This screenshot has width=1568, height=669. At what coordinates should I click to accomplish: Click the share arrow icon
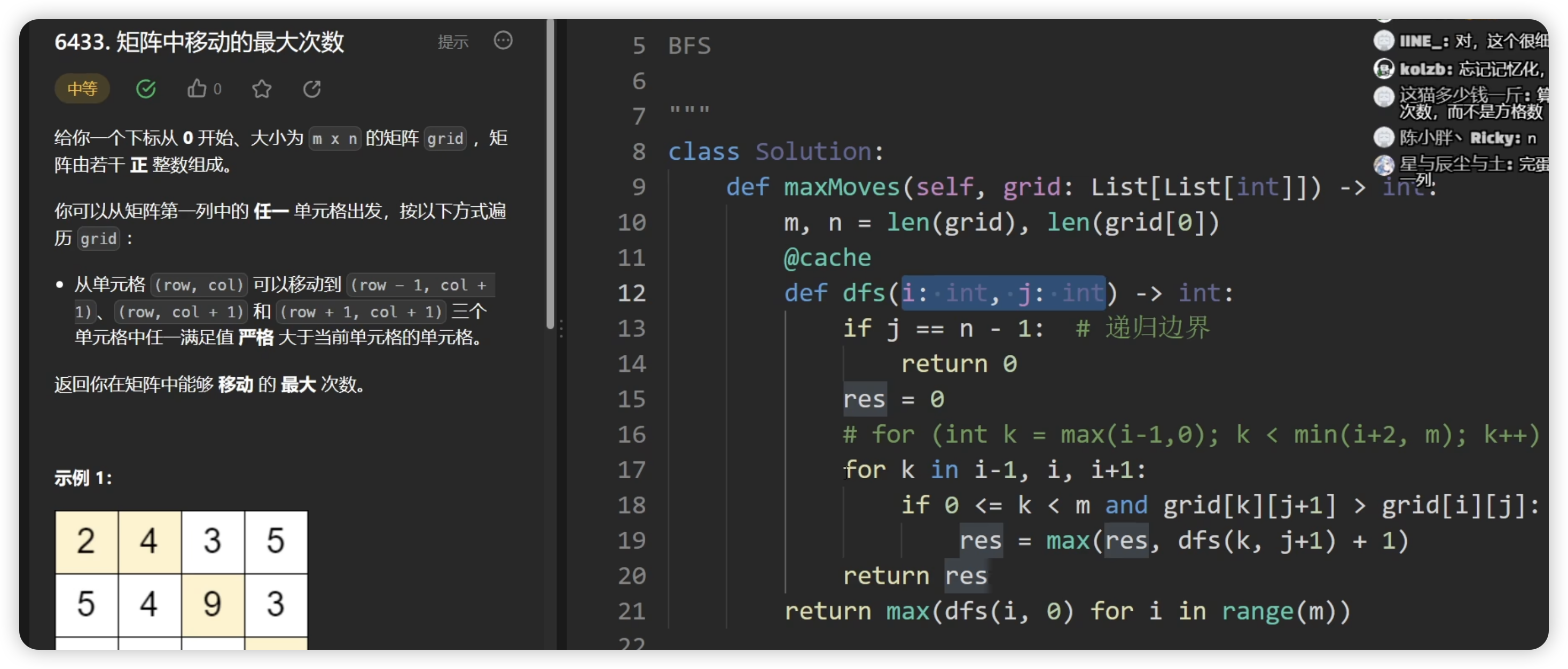[x=312, y=89]
